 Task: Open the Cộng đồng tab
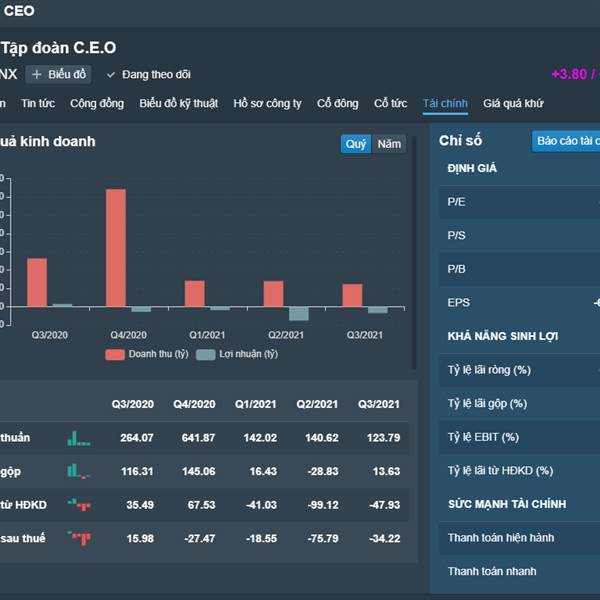pos(97,103)
